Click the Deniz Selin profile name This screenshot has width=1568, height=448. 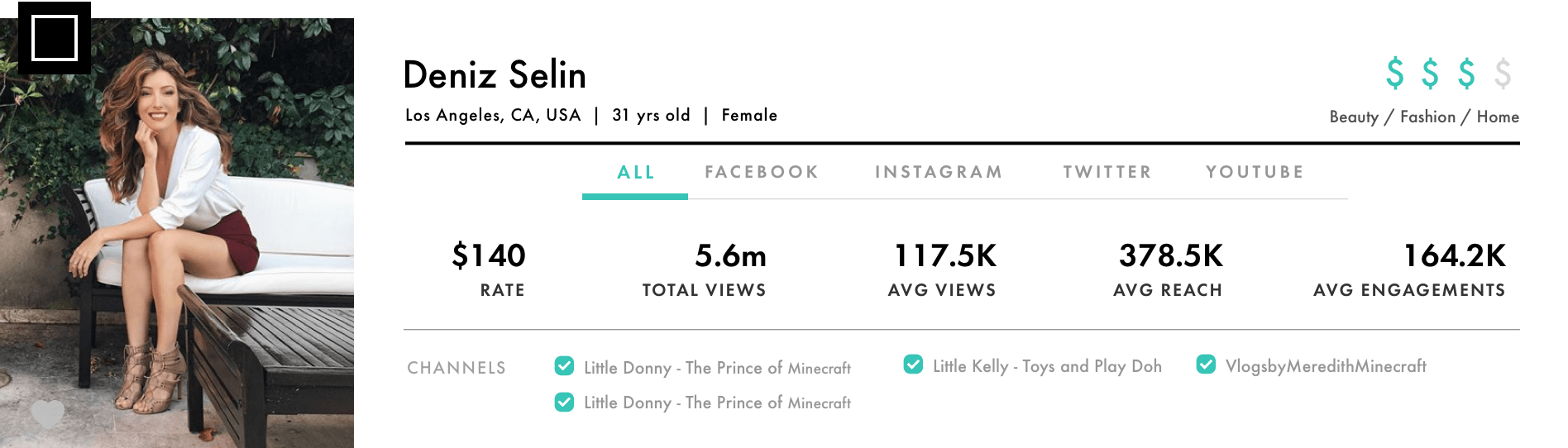[495, 75]
